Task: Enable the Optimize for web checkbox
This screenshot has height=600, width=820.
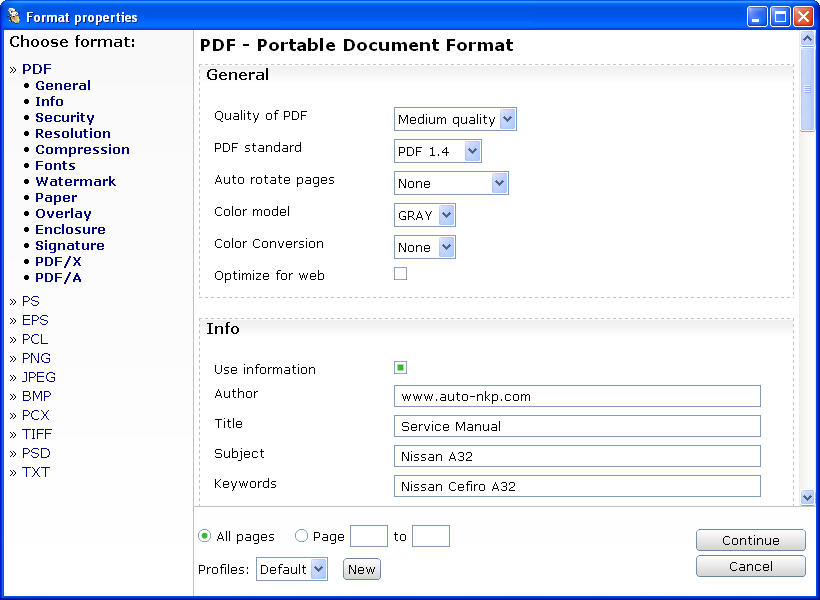Action: [400, 274]
